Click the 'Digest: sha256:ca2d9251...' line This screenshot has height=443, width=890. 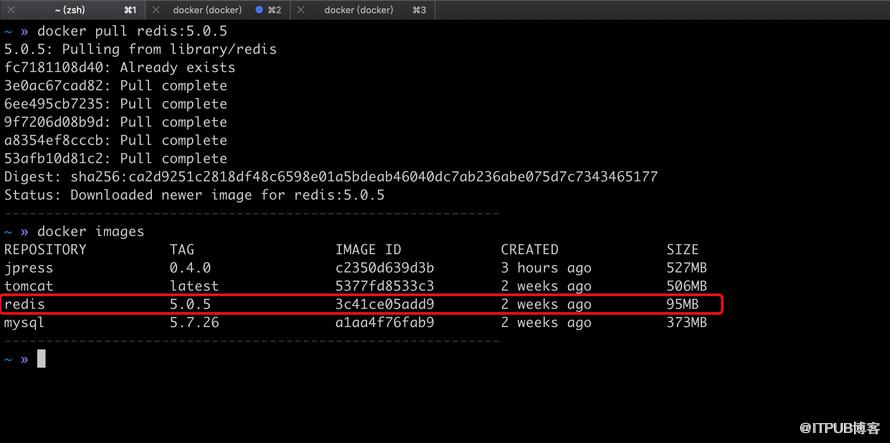pyautogui.click(x=330, y=177)
